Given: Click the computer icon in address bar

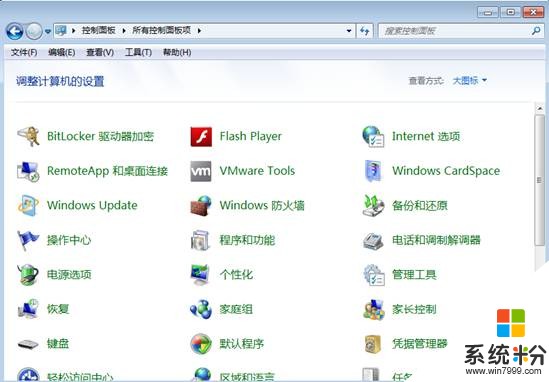Looking at the screenshot, I should (x=61, y=31).
